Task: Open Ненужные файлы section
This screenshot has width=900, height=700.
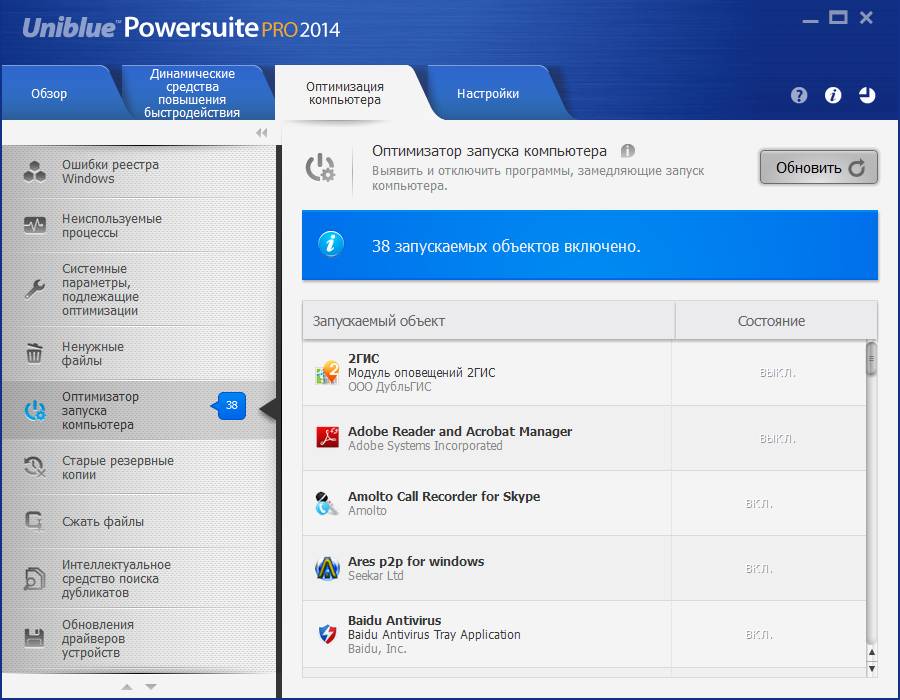Action: (139, 353)
